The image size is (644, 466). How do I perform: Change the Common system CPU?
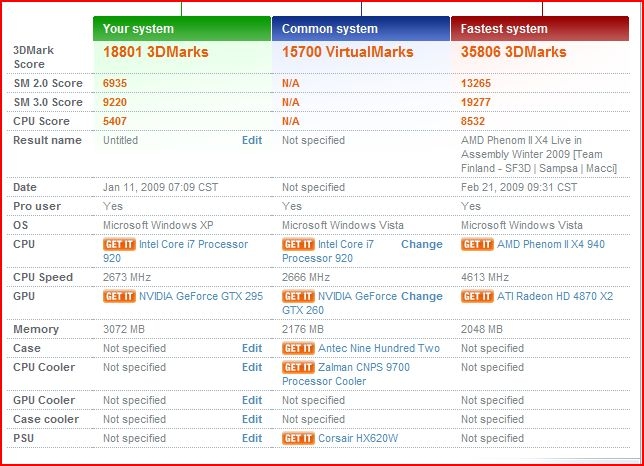[421, 244]
